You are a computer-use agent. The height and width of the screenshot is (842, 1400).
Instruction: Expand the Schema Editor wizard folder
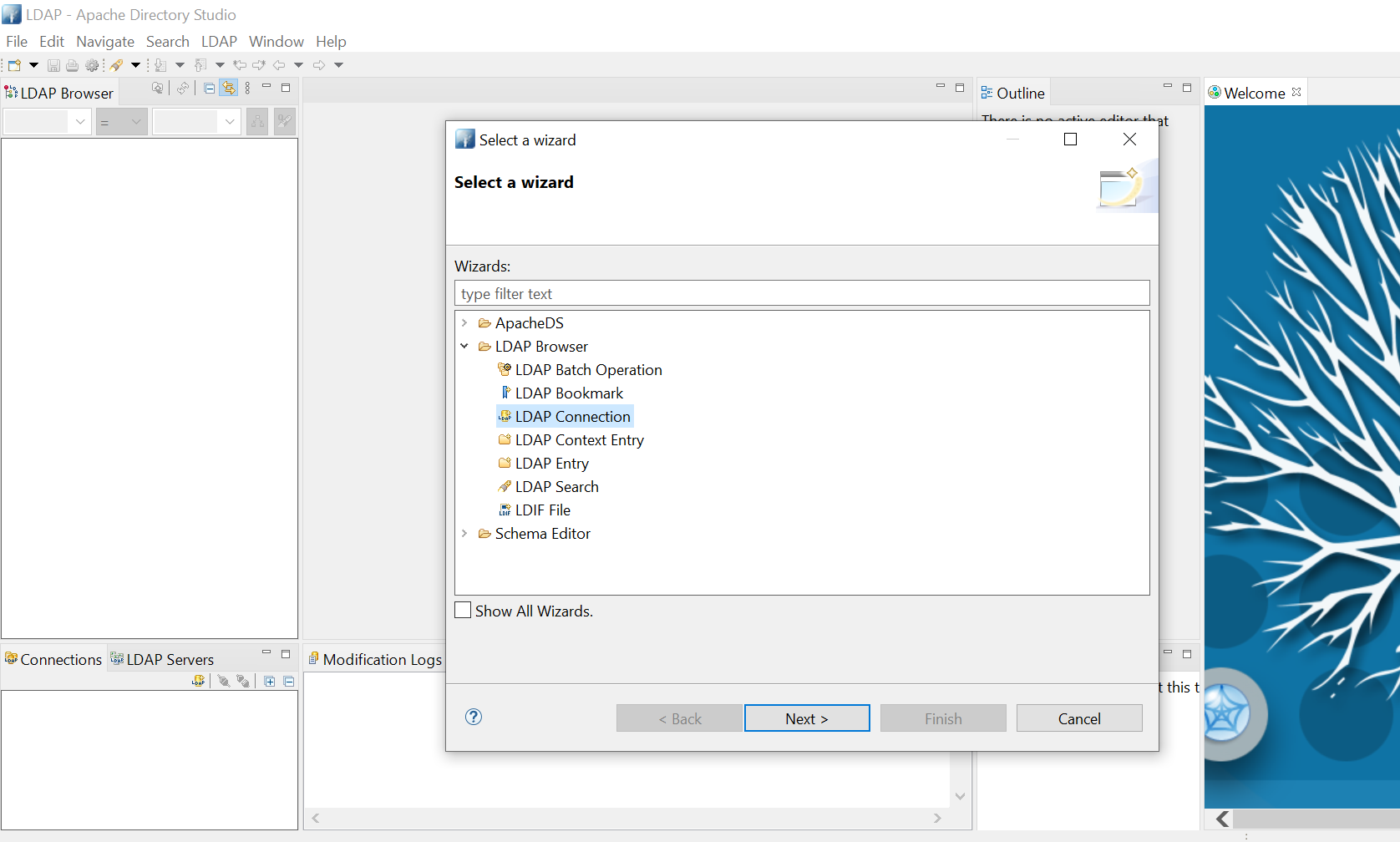(x=464, y=534)
